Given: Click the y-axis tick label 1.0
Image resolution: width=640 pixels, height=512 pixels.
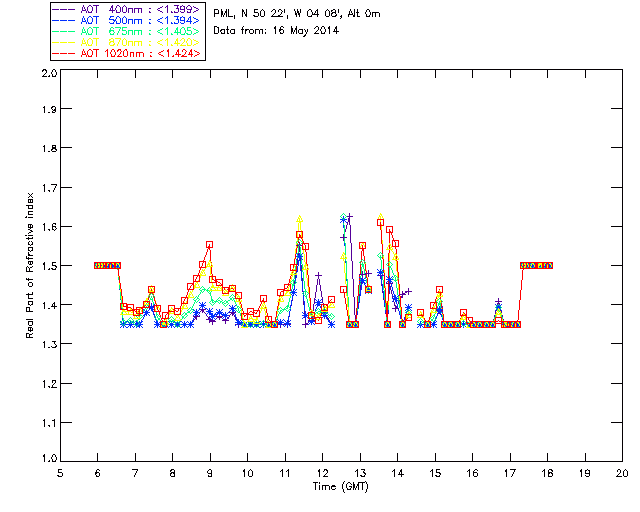Looking at the screenshot, I should (49, 458).
